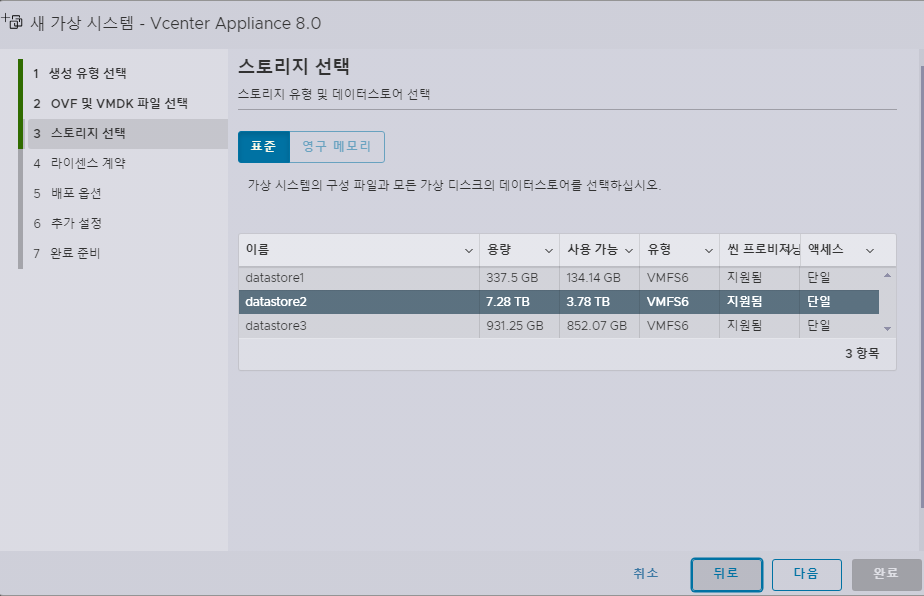The height and width of the screenshot is (596, 924).
Task: Select the 표준 storage type tab
Action: click(263, 147)
